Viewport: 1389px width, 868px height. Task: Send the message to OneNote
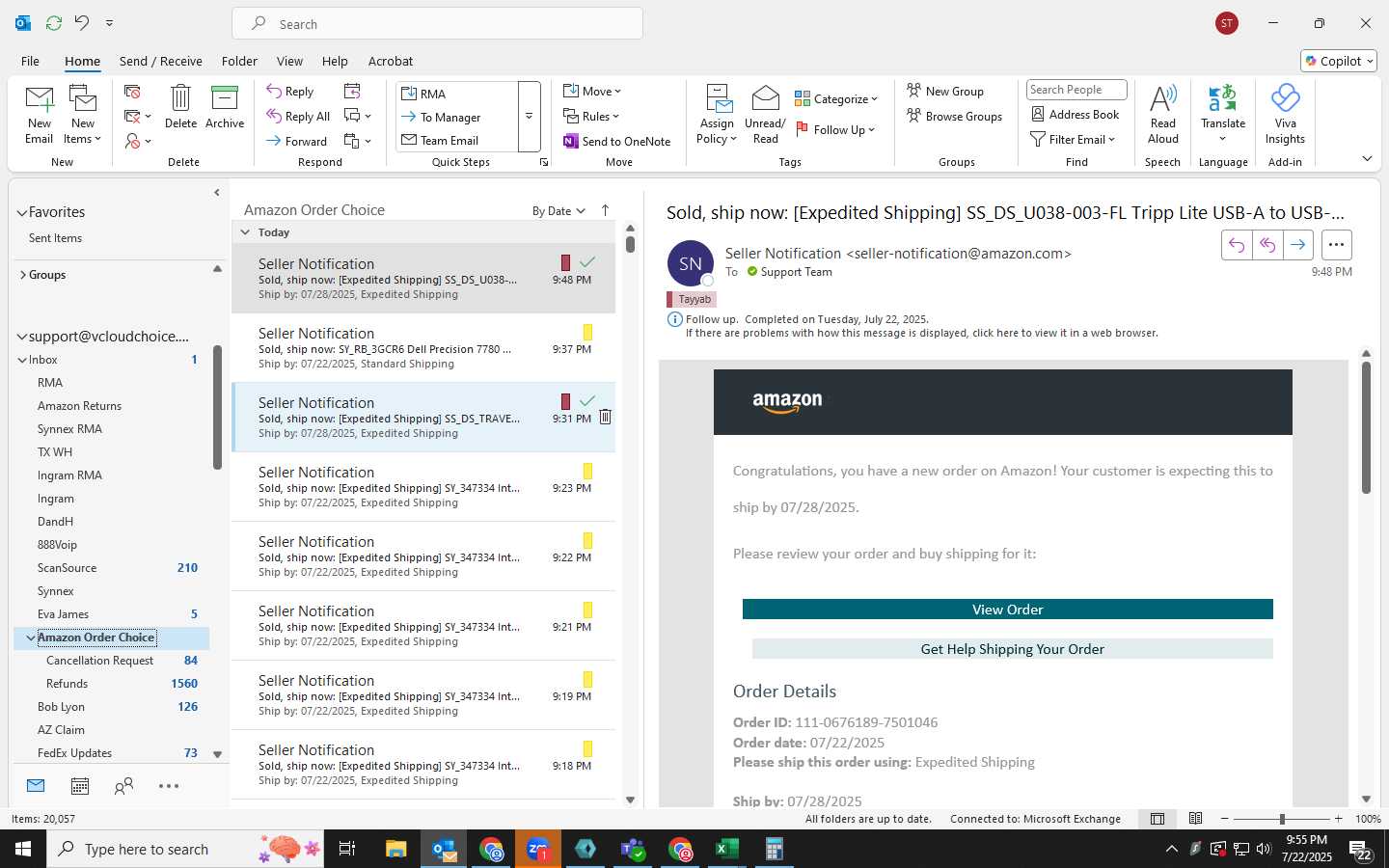617,141
